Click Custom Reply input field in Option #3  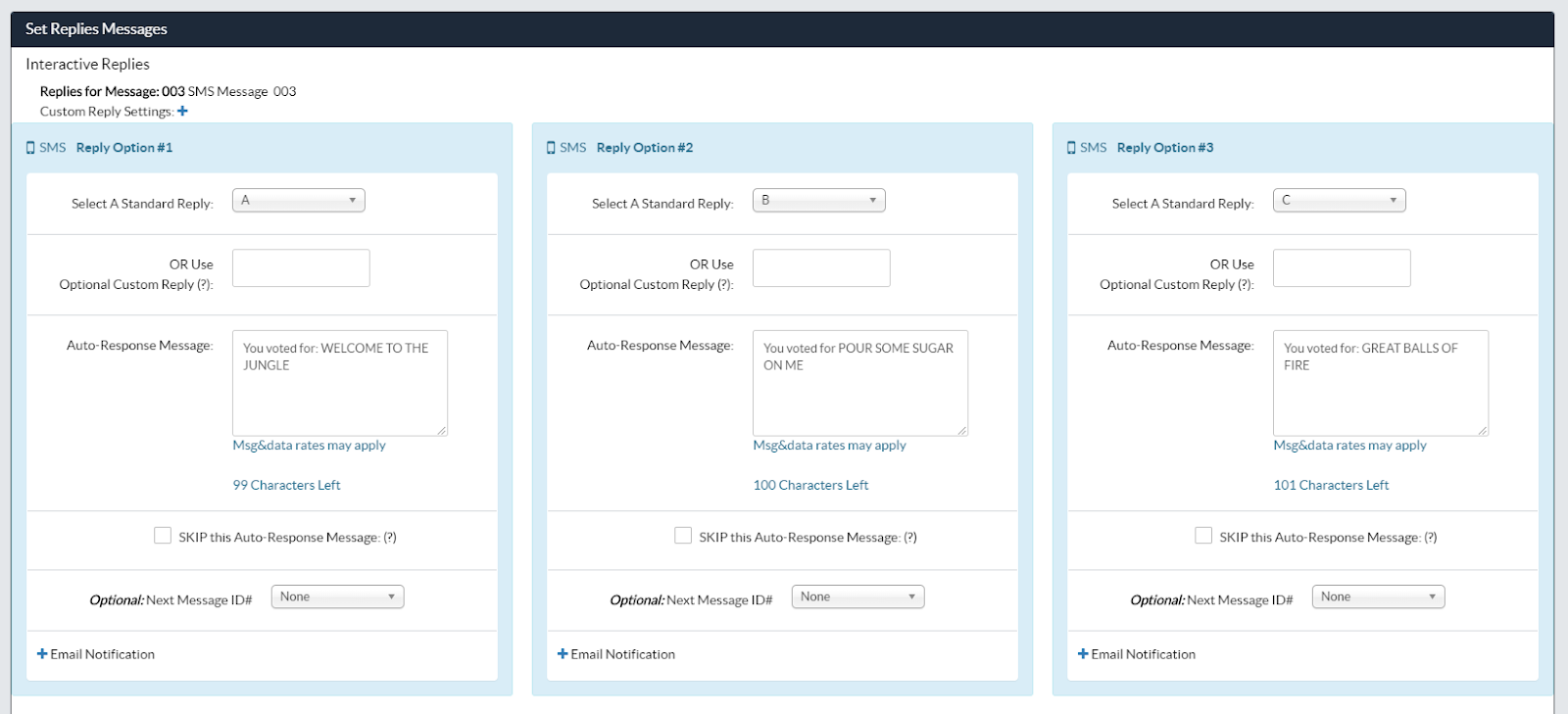[1342, 267]
